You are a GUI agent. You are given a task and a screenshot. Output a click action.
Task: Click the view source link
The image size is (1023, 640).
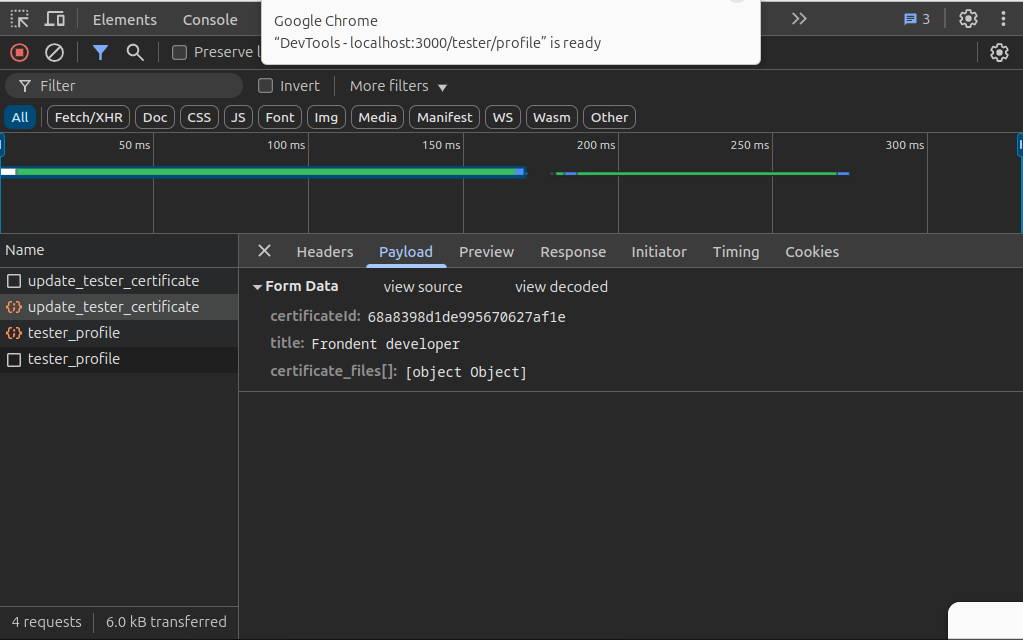[423, 287]
